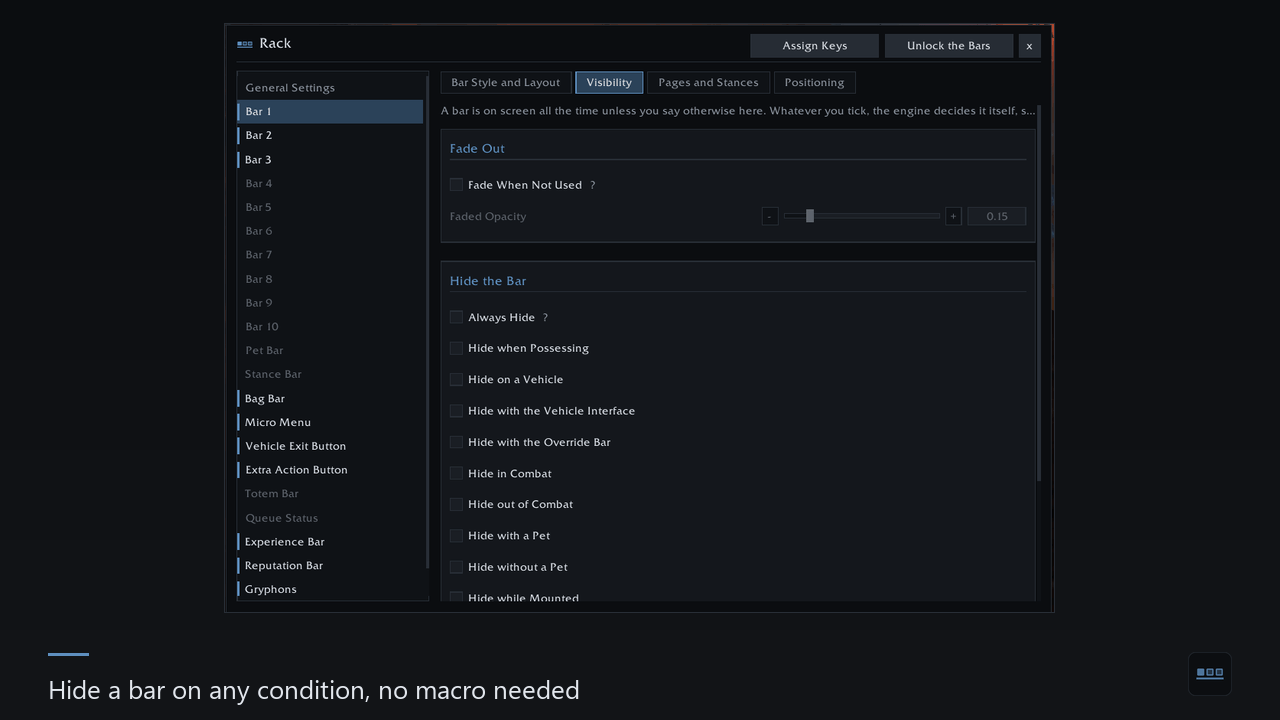Select Micro Menu in the sidebar

[330, 422]
